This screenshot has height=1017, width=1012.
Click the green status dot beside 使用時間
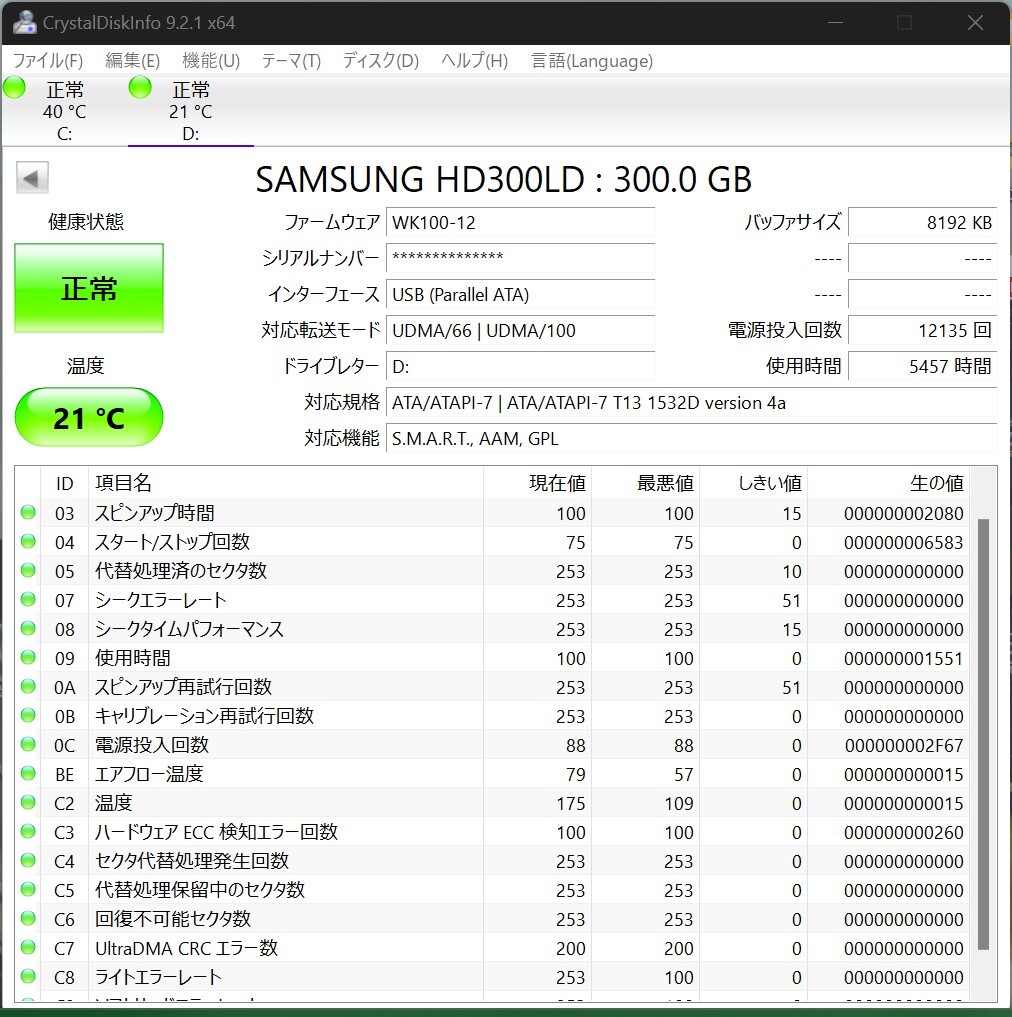click(28, 658)
